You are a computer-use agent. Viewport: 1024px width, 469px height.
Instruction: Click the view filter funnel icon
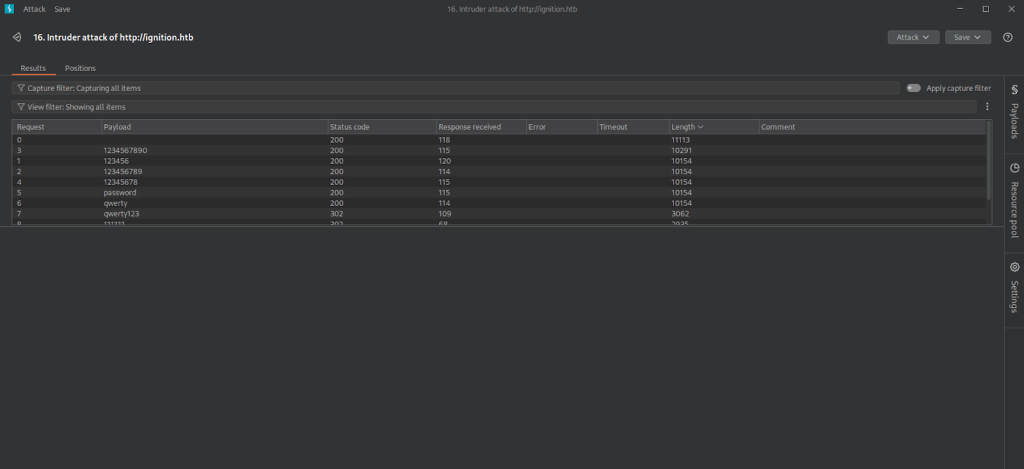click(x=21, y=106)
